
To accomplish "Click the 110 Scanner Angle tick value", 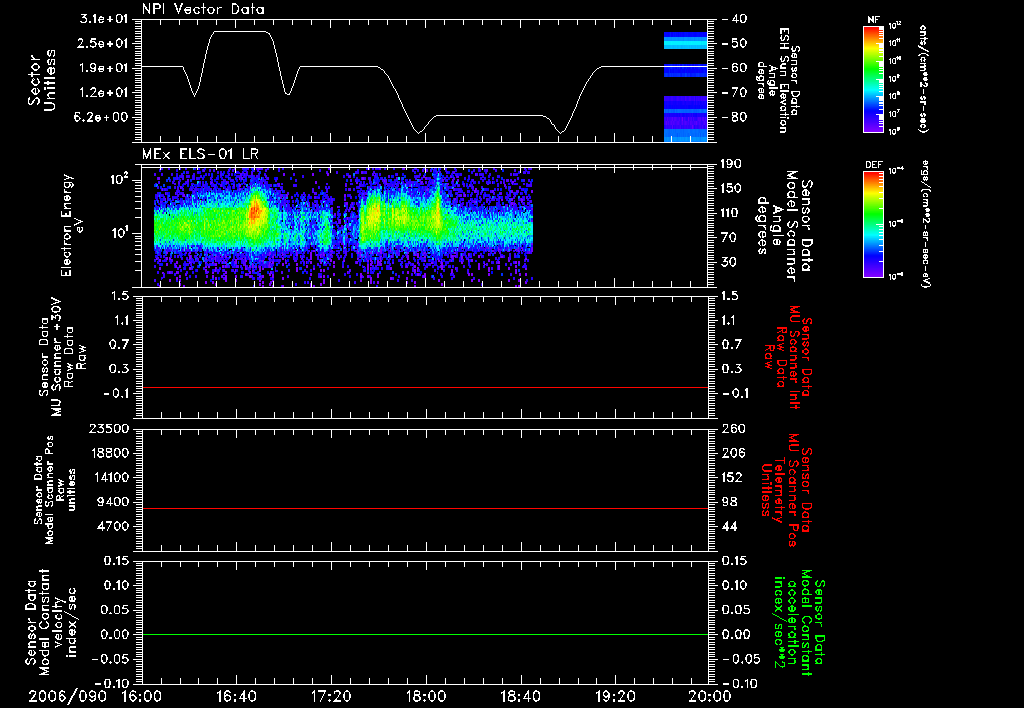I will [x=732, y=213].
